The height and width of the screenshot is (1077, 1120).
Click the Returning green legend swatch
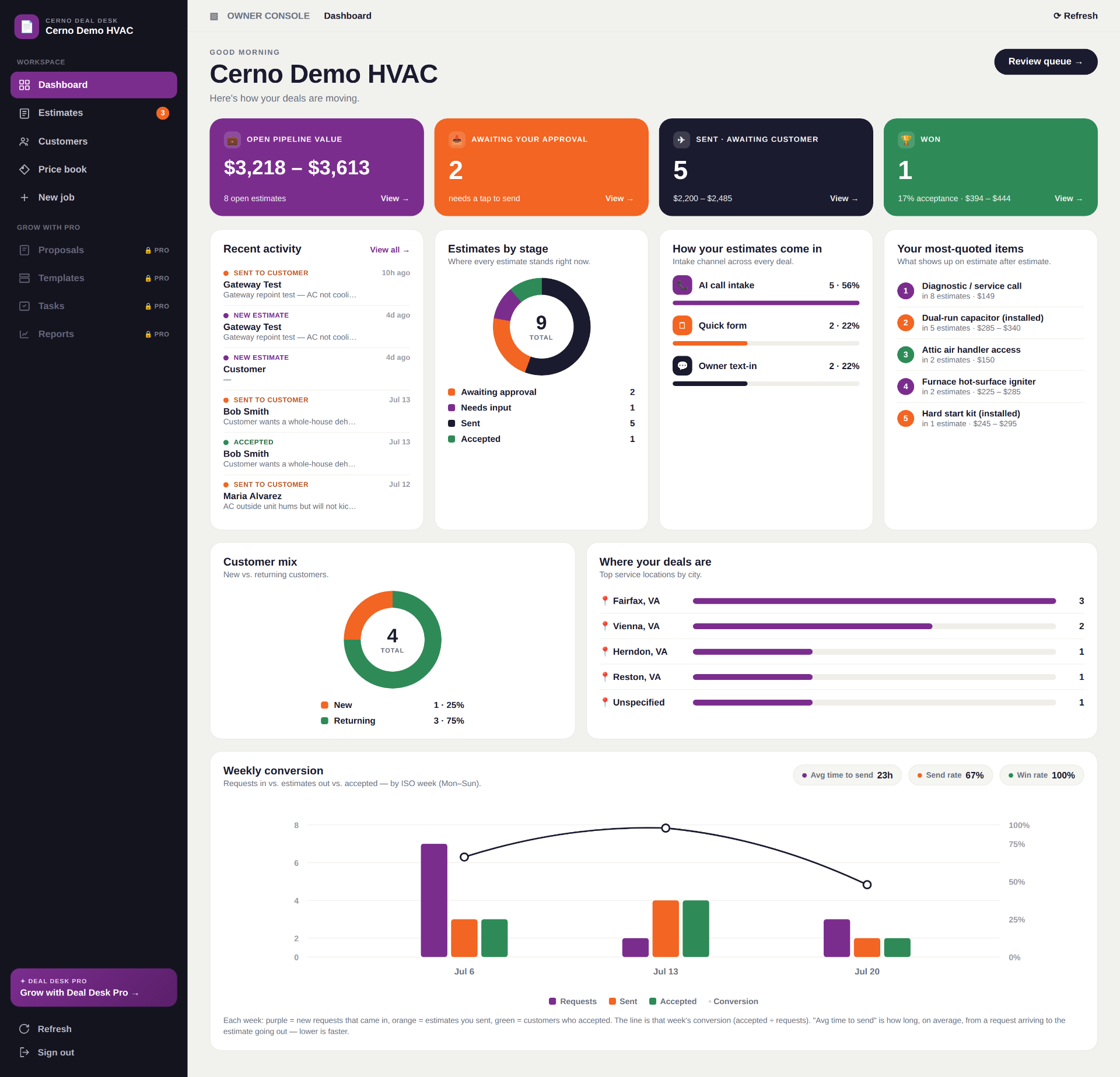pyautogui.click(x=324, y=721)
